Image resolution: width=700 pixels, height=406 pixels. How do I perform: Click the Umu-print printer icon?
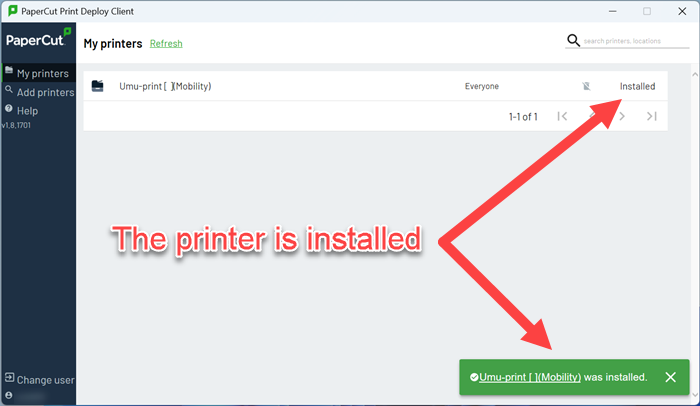point(97,86)
